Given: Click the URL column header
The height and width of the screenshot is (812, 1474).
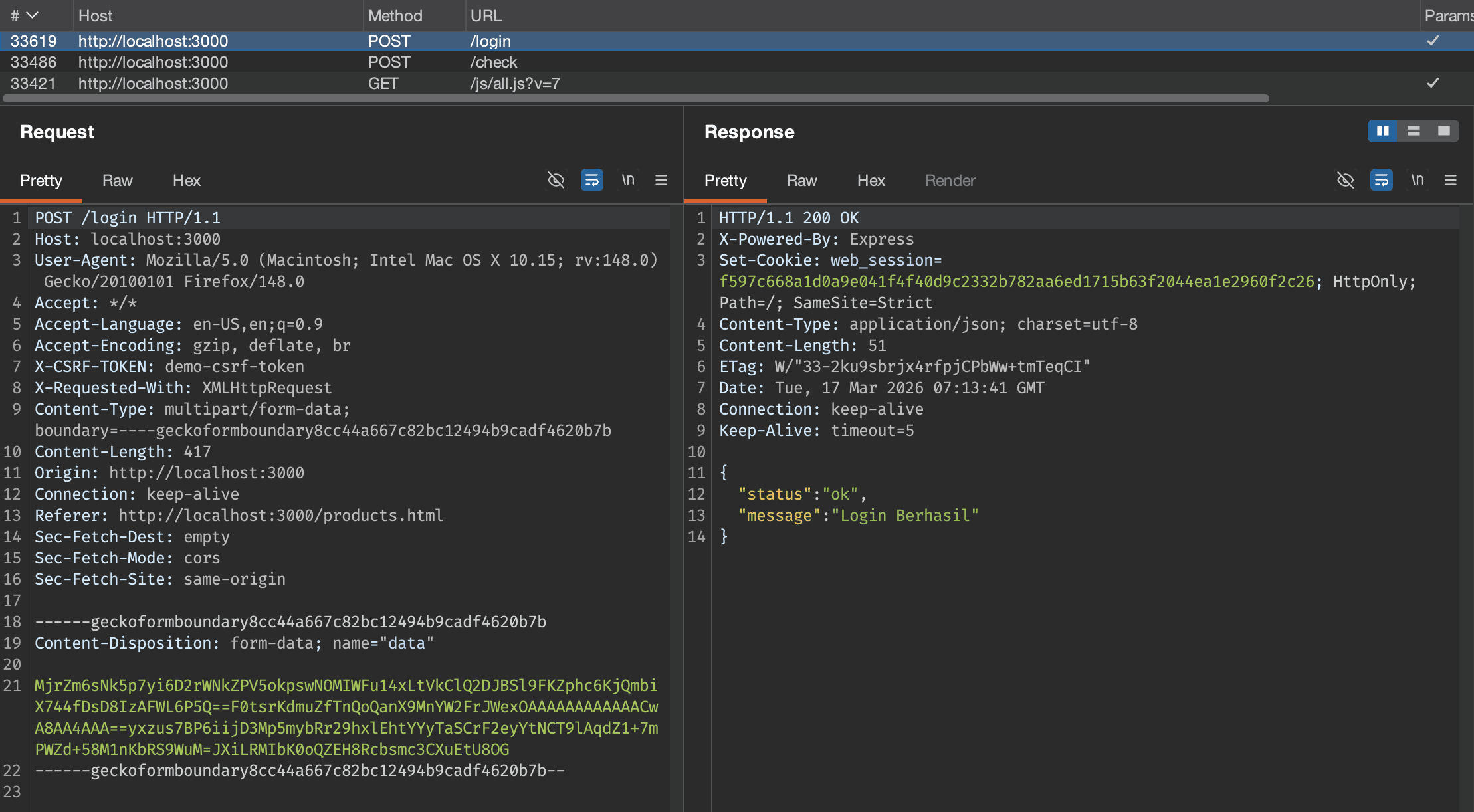Looking at the screenshot, I should (x=486, y=15).
